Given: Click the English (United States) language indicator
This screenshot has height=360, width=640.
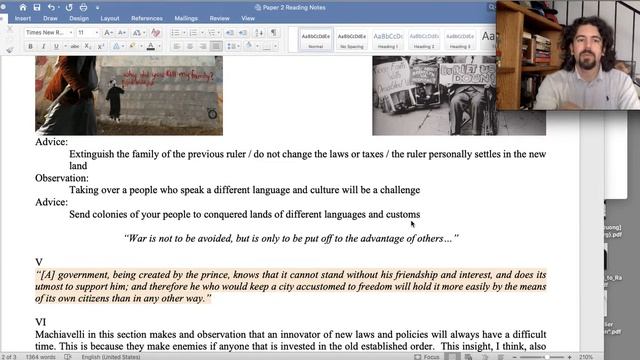Looking at the screenshot, I should coord(111,357).
